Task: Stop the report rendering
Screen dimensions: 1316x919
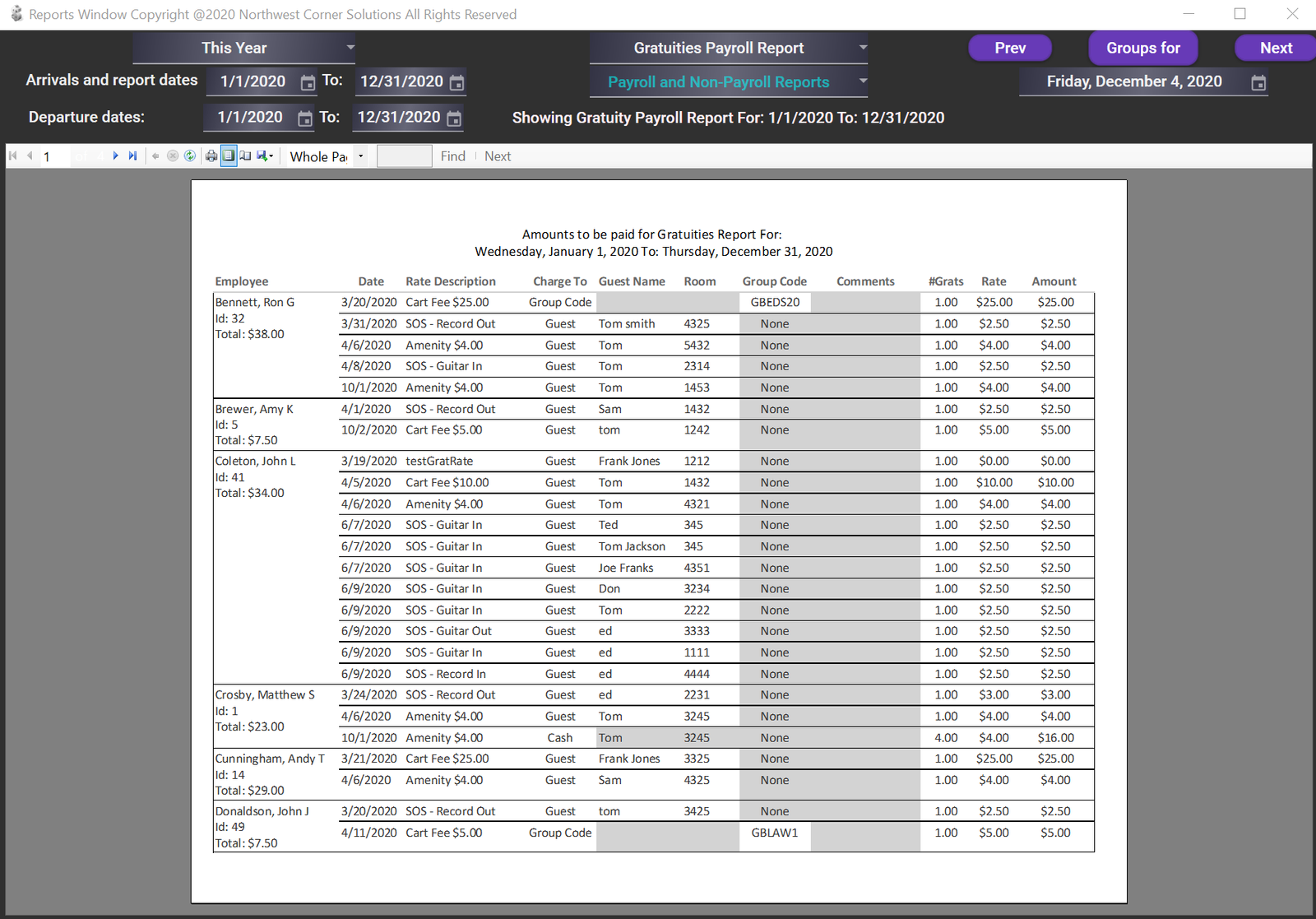Action: pyautogui.click(x=173, y=155)
